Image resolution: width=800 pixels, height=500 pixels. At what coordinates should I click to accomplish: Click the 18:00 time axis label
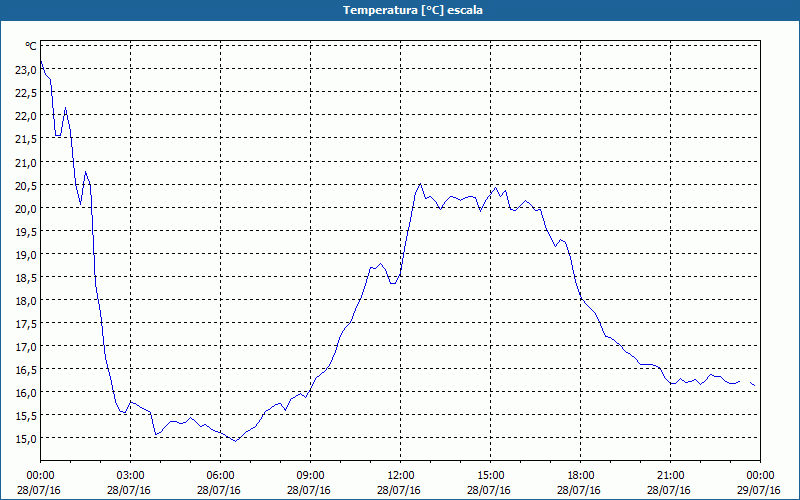(x=580, y=476)
